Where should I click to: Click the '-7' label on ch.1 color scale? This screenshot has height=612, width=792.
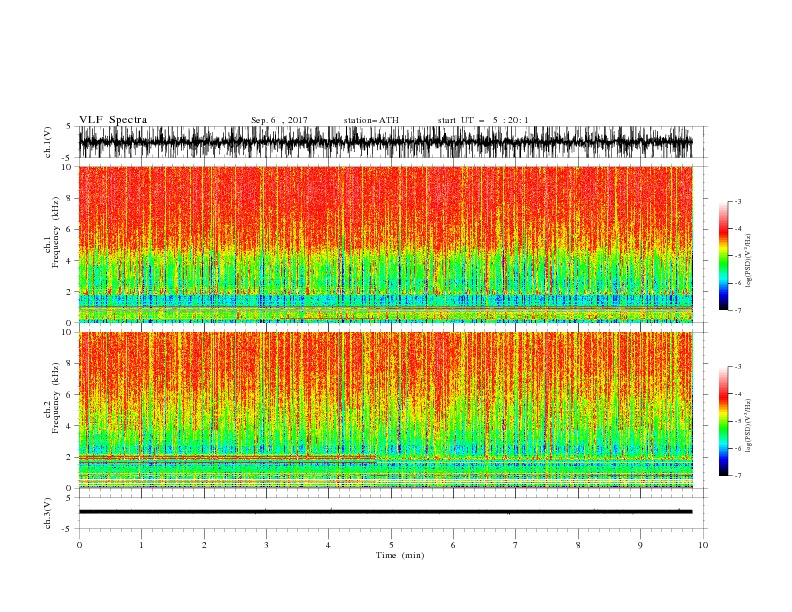[737, 310]
